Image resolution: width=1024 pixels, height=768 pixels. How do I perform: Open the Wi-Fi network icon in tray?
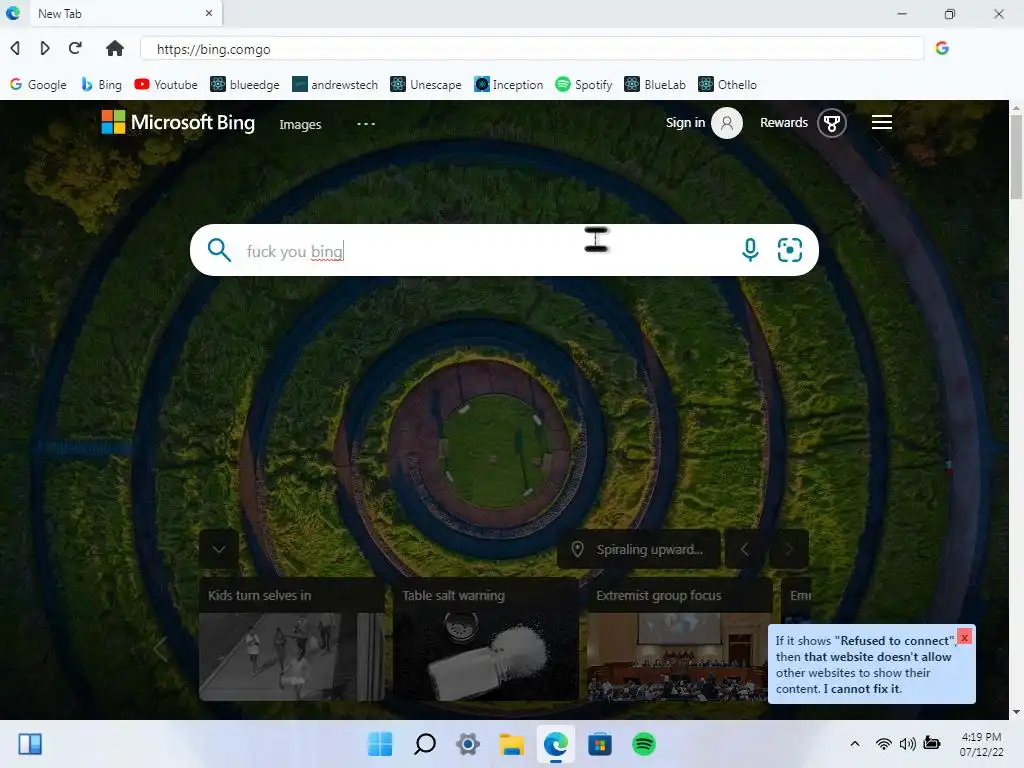[x=884, y=744]
